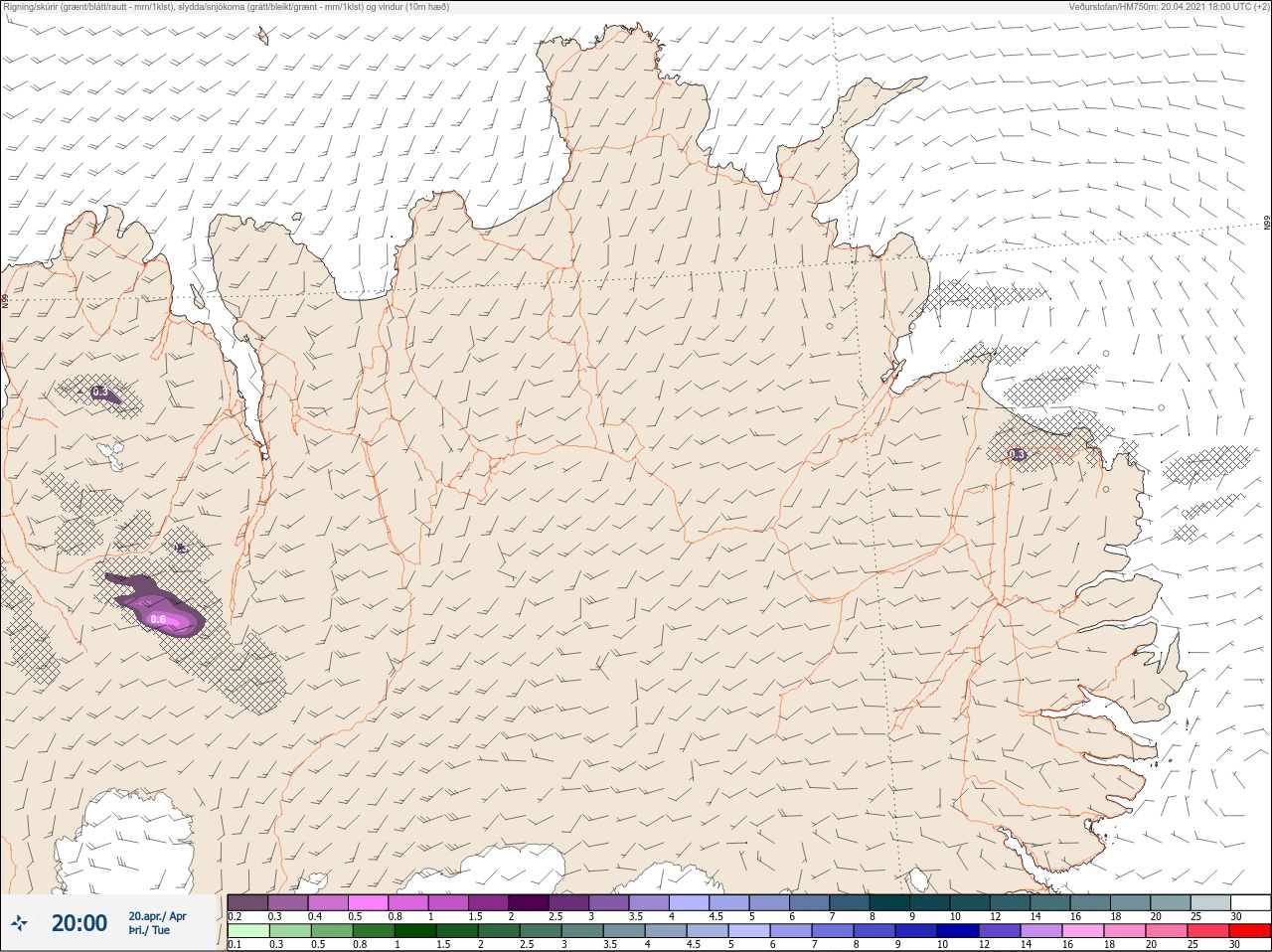The width and height of the screenshot is (1272, 952).
Task: Click the 20:00 forecast time display
Action: [x=79, y=923]
